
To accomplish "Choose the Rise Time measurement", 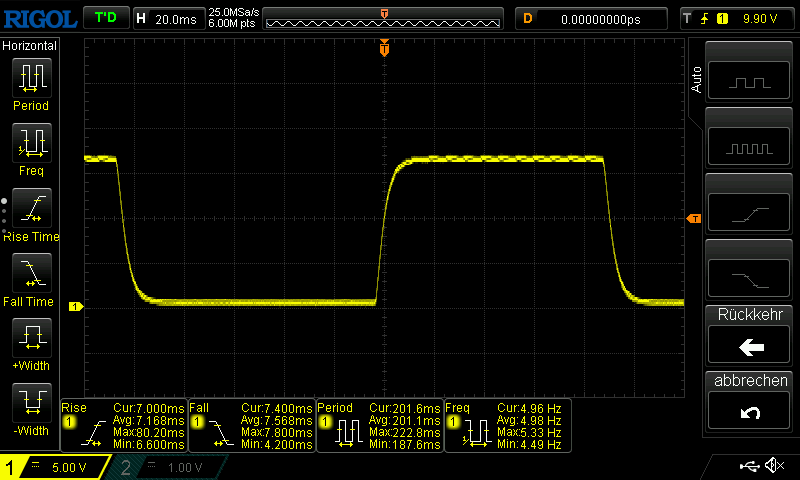I will pos(30,207).
